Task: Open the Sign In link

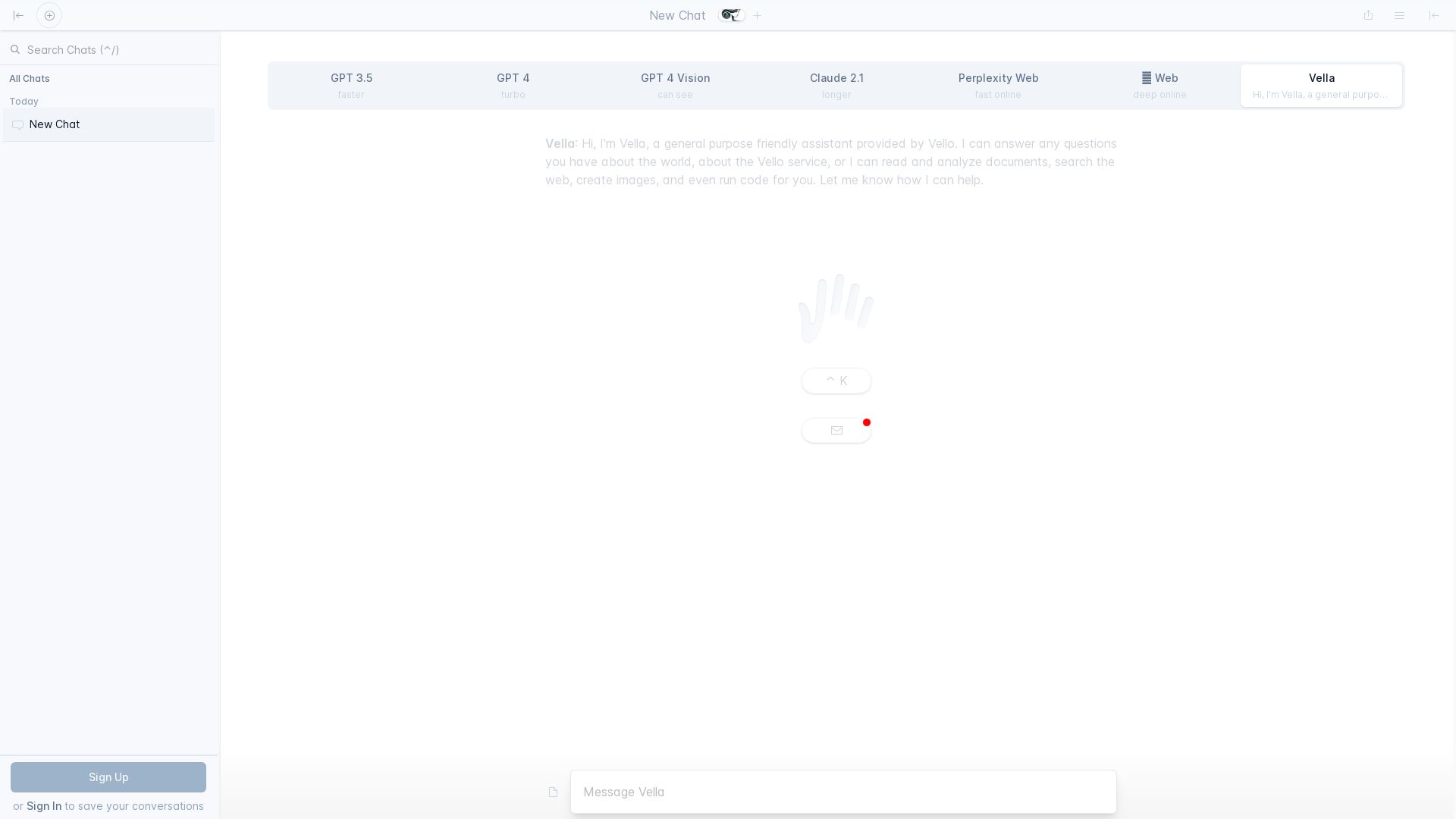Action: coord(45,806)
